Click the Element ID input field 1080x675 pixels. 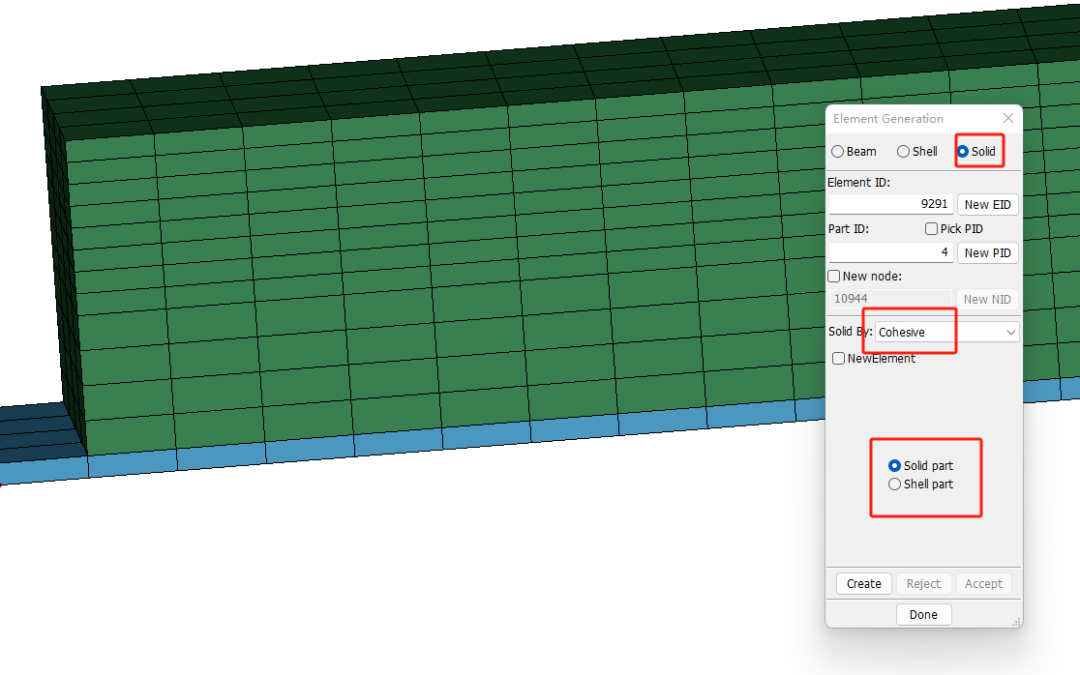tap(891, 204)
